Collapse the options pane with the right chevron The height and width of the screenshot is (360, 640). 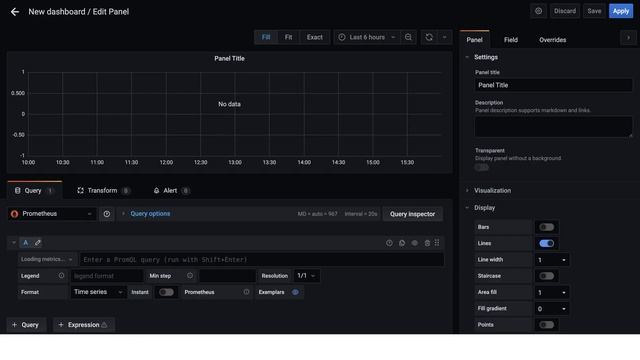628,38
